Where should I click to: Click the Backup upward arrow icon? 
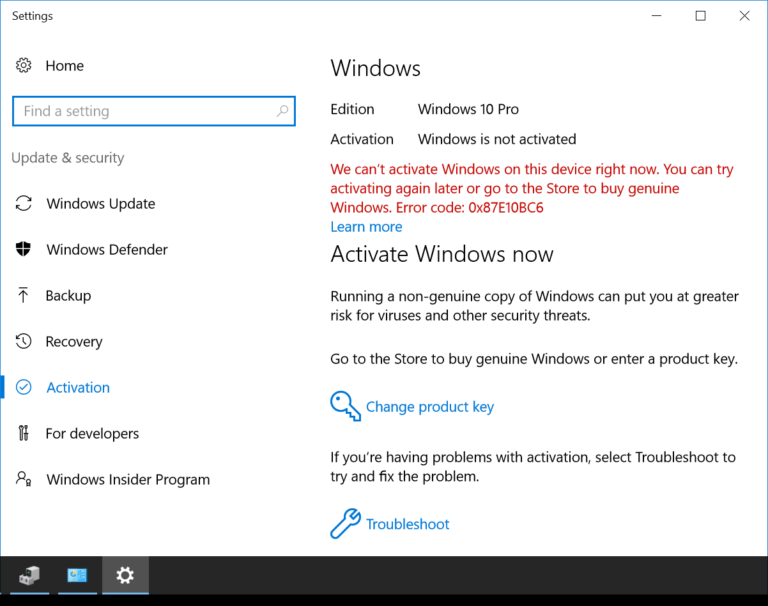pos(23,295)
